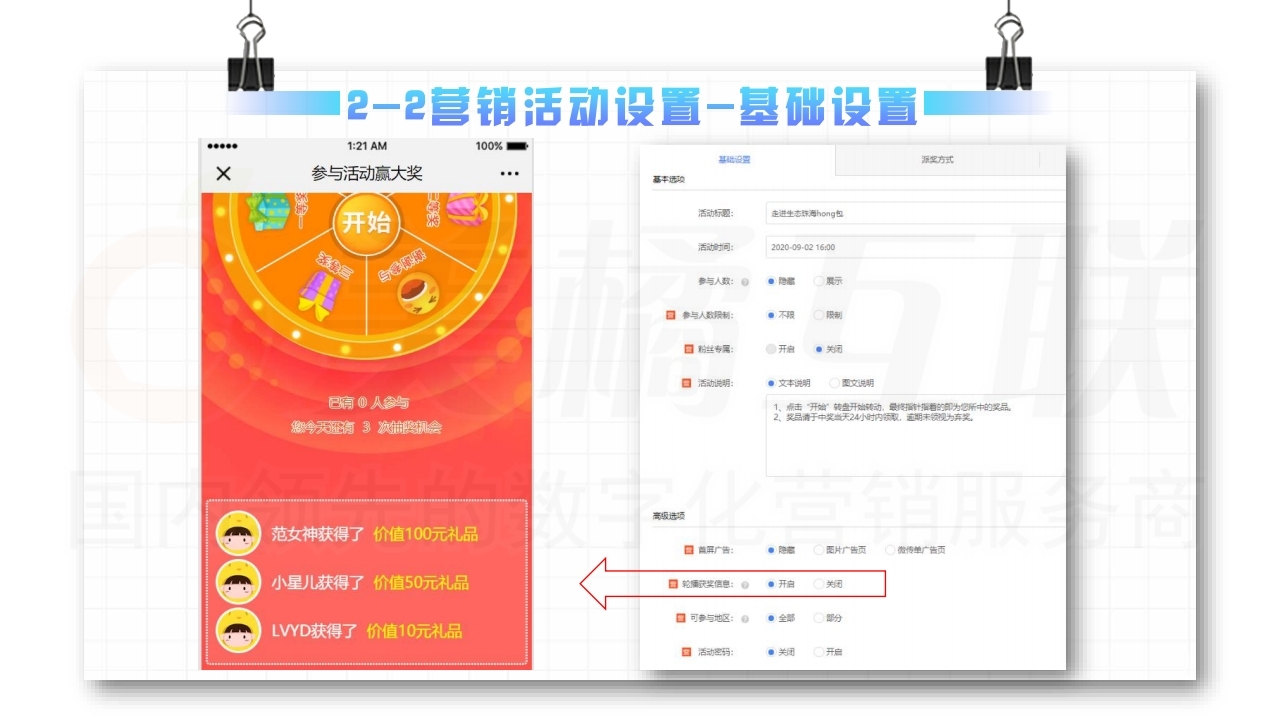Click help icon beside 可参与地区
The height and width of the screenshot is (720, 1280).
pyautogui.click(x=745, y=618)
